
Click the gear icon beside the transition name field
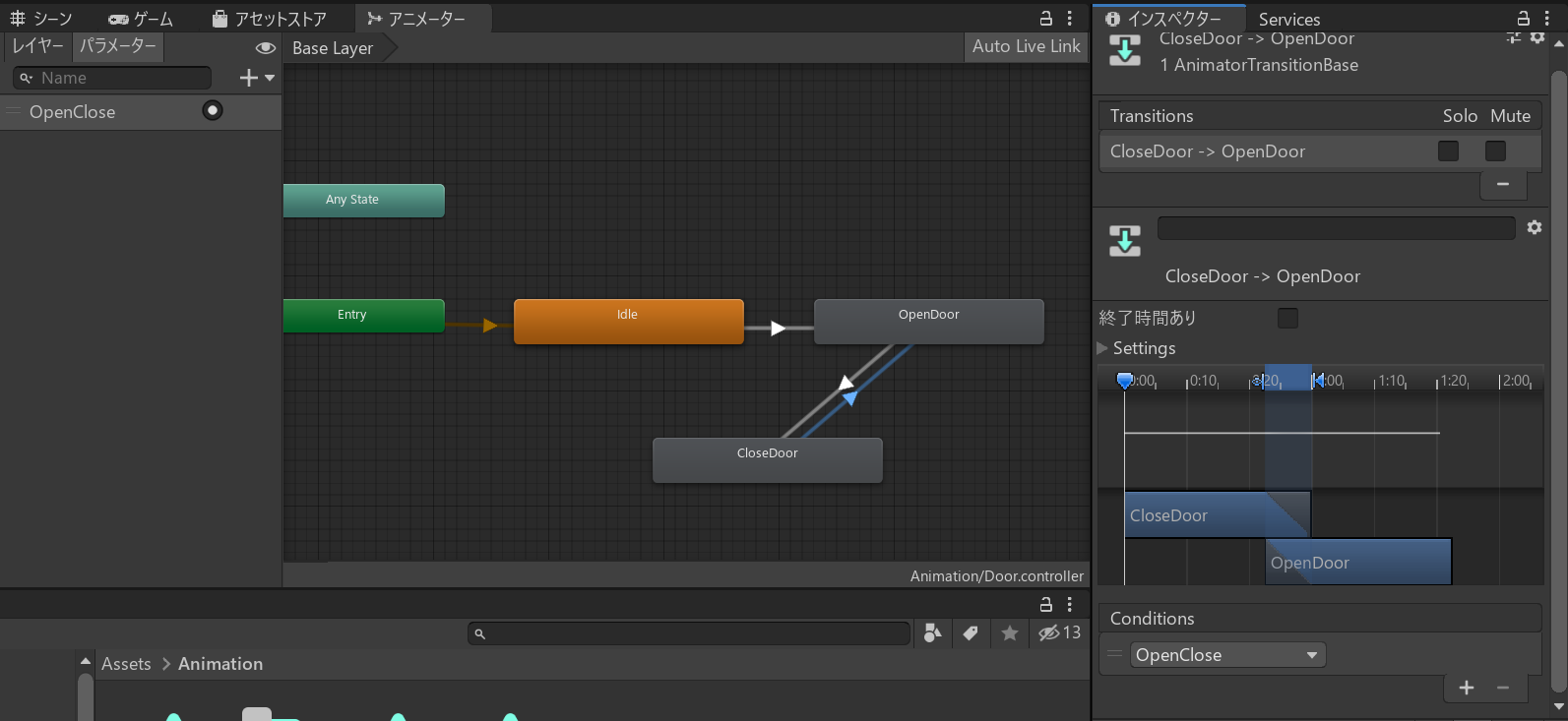(x=1534, y=227)
